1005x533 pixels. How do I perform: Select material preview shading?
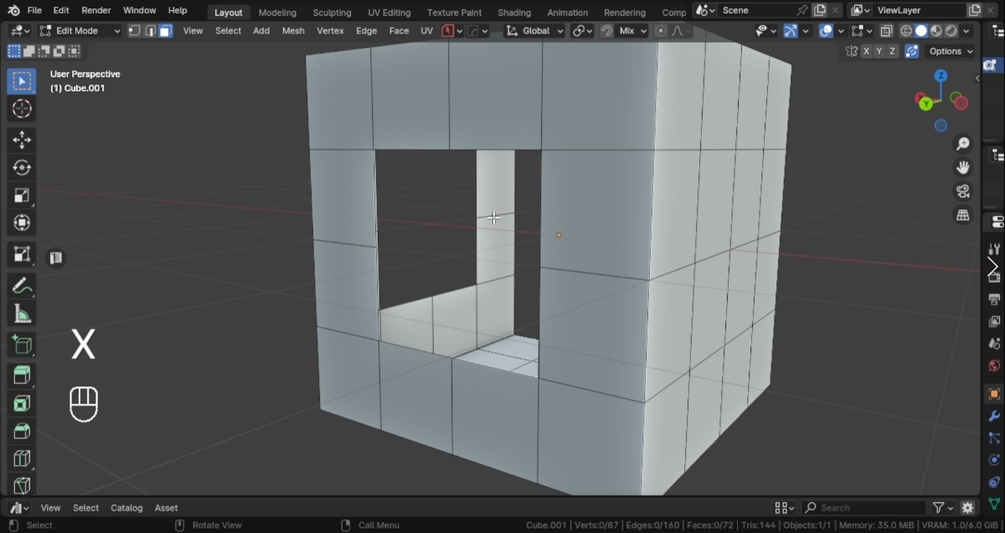(936, 31)
